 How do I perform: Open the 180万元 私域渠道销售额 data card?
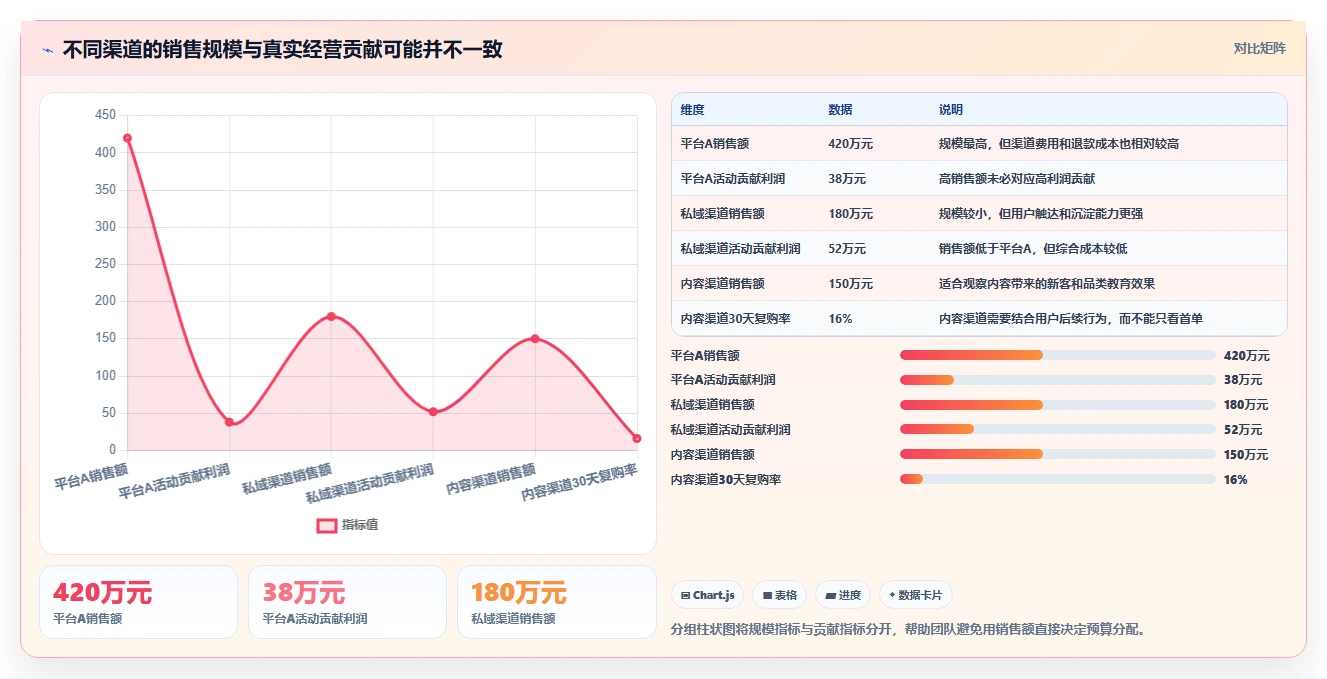click(x=557, y=602)
